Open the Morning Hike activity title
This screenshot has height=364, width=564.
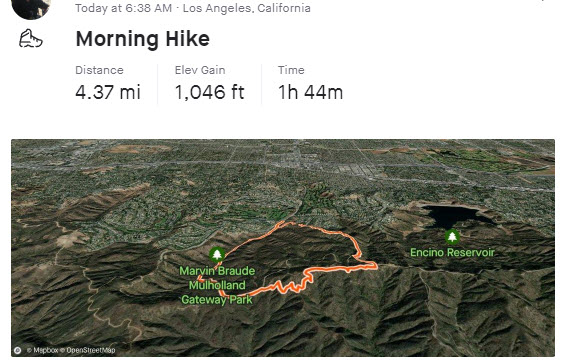tap(142, 39)
